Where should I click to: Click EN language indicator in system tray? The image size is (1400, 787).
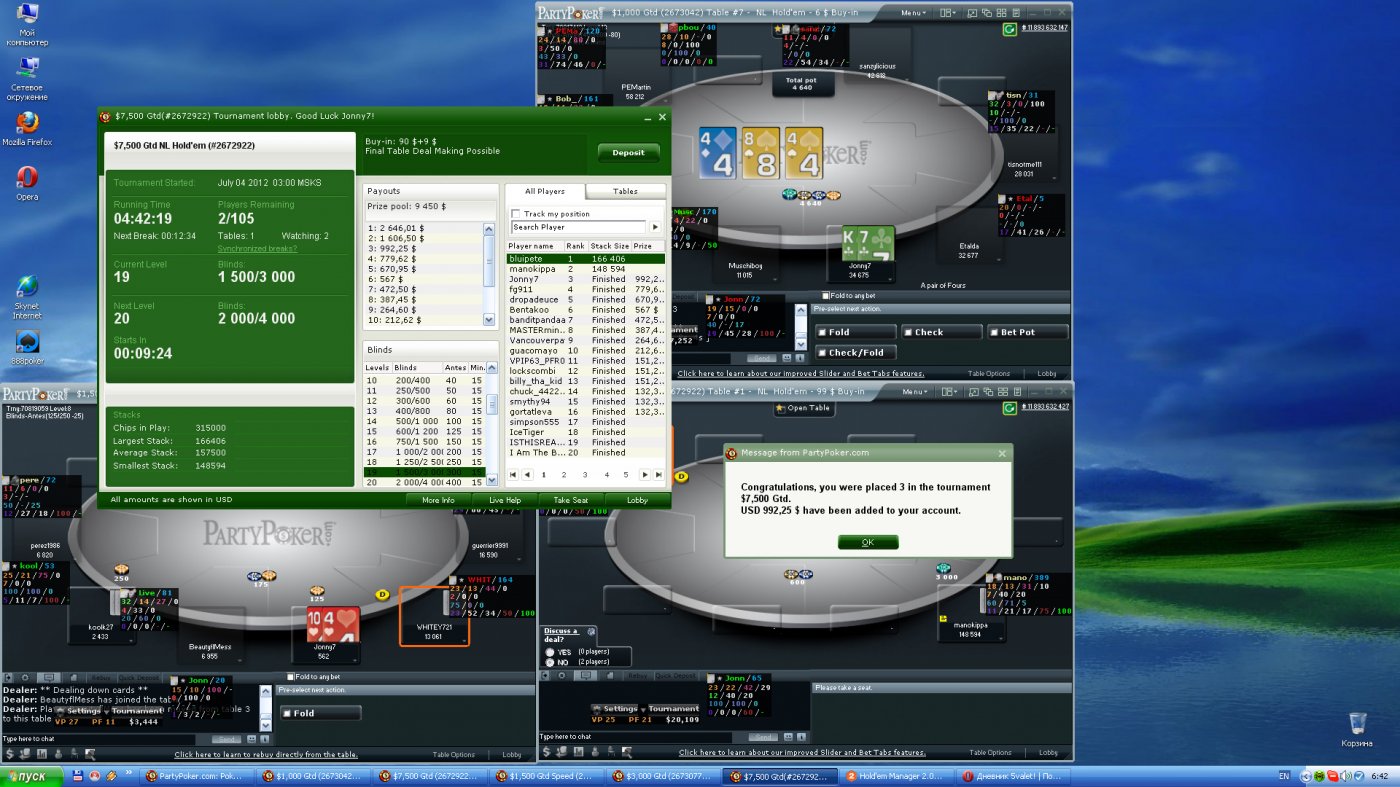tap(1284, 776)
